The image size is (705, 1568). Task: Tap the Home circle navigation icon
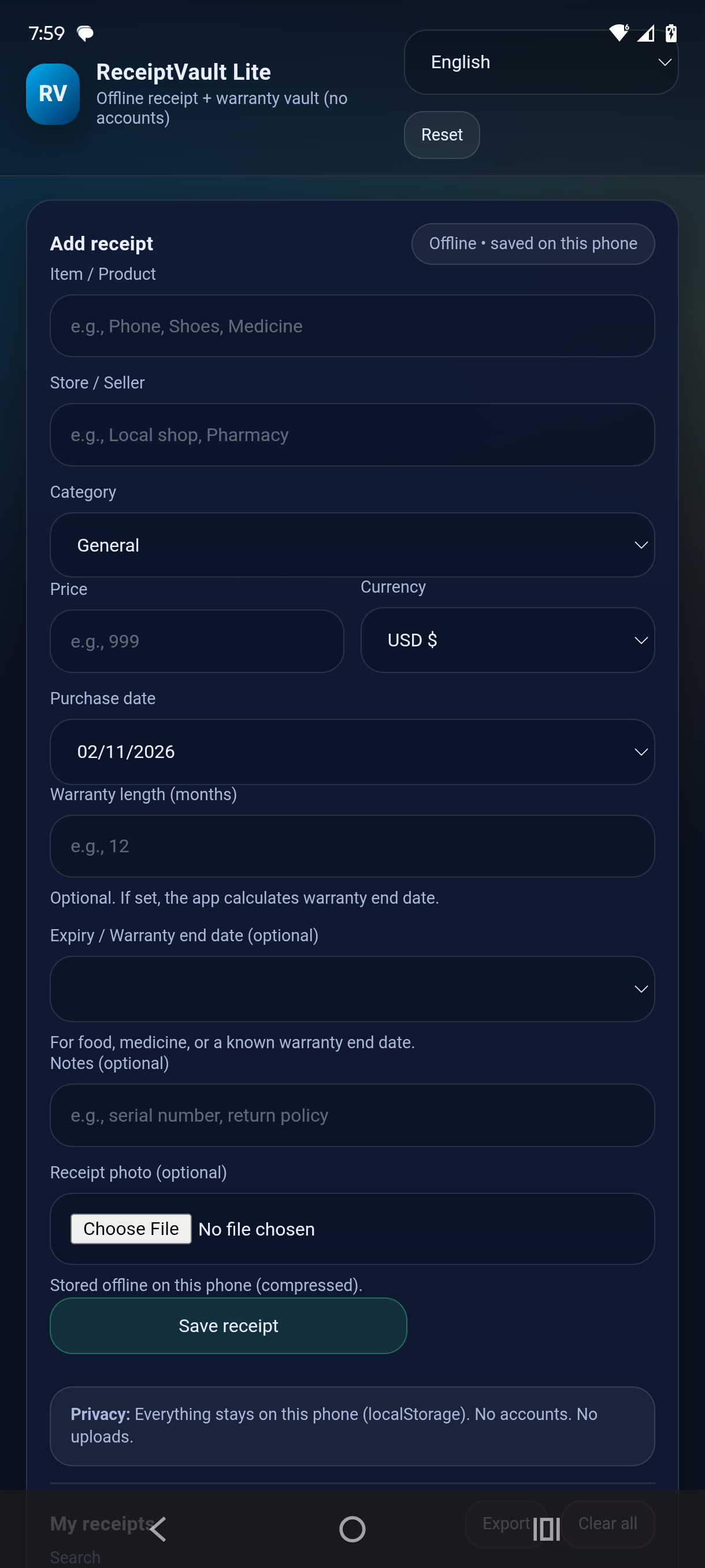[351, 1529]
